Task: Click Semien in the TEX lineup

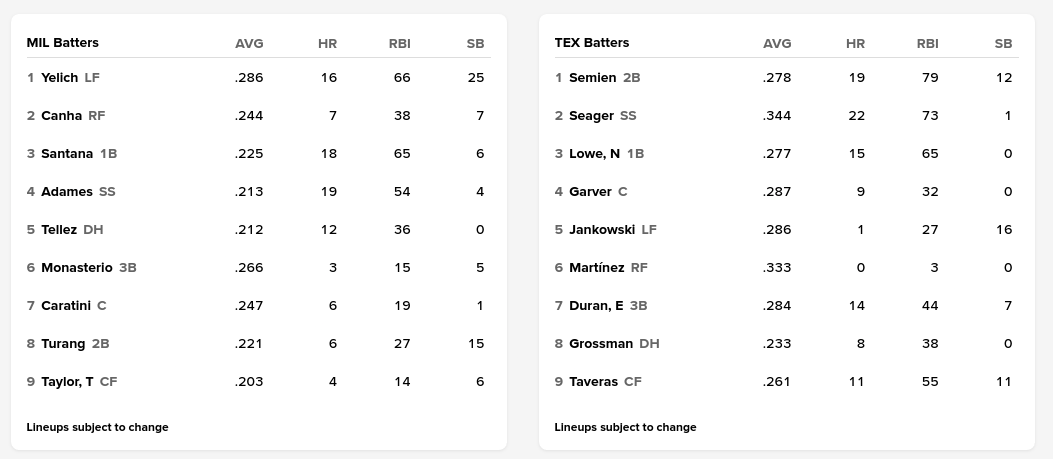Action: pos(592,77)
